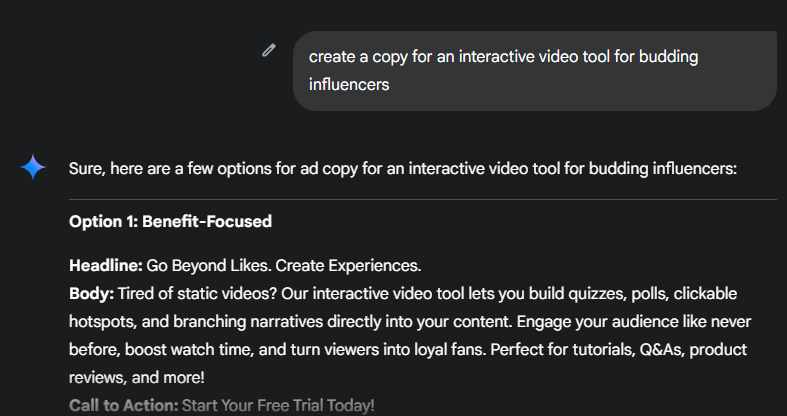The width and height of the screenshot is (787, 416).
Task: Click "Tired of static videos?" in the body
Action: [x=197, y=294]
